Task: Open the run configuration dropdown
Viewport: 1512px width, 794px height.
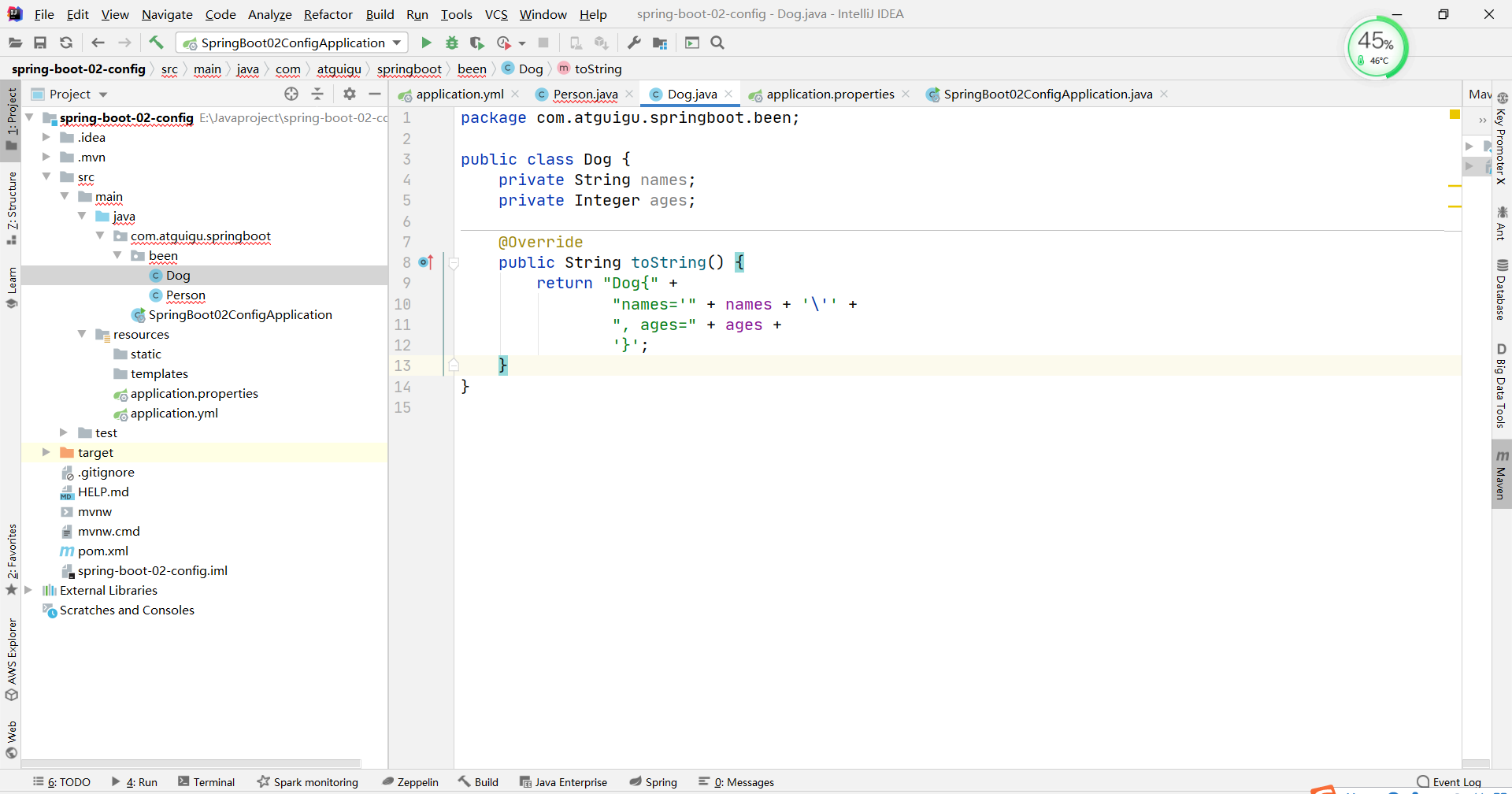Action: [x=398, y=43]
